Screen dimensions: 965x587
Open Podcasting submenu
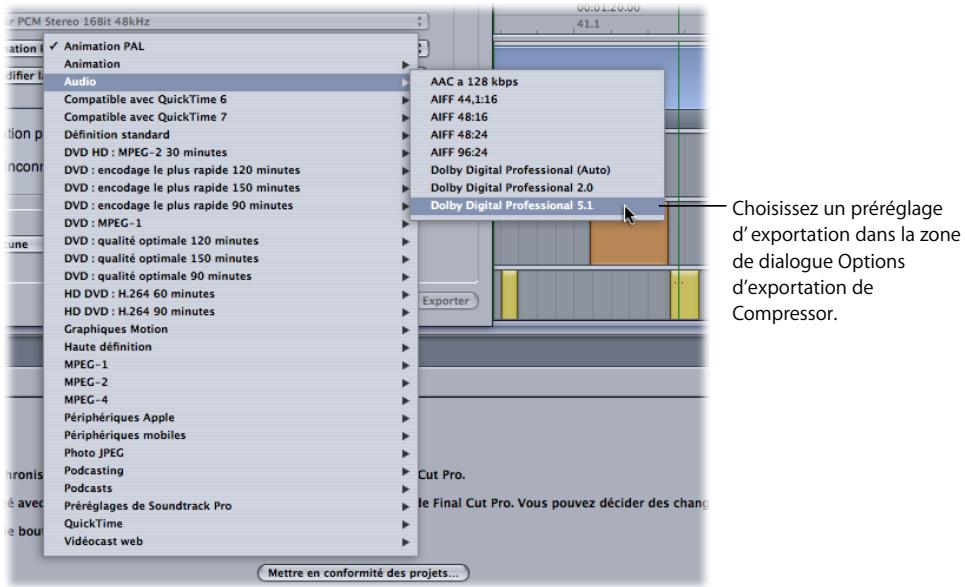pos(231,471)
